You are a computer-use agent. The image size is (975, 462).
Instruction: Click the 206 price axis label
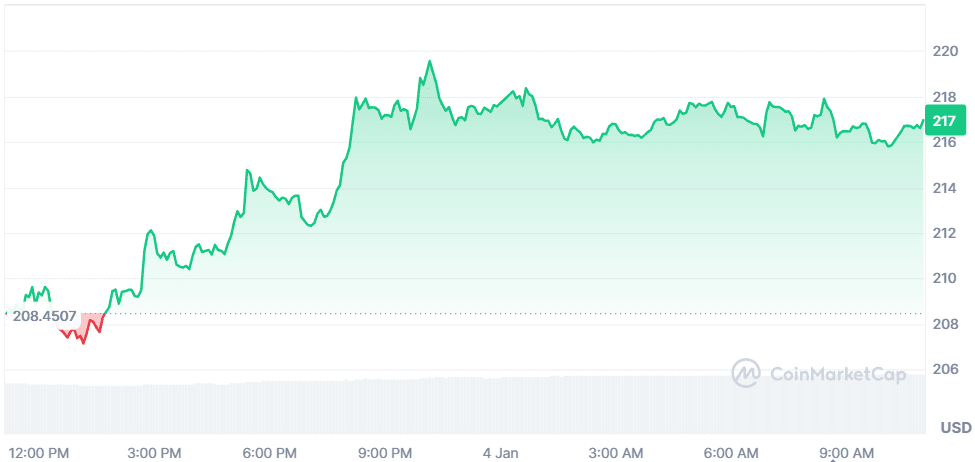click(x=946, y=370)
